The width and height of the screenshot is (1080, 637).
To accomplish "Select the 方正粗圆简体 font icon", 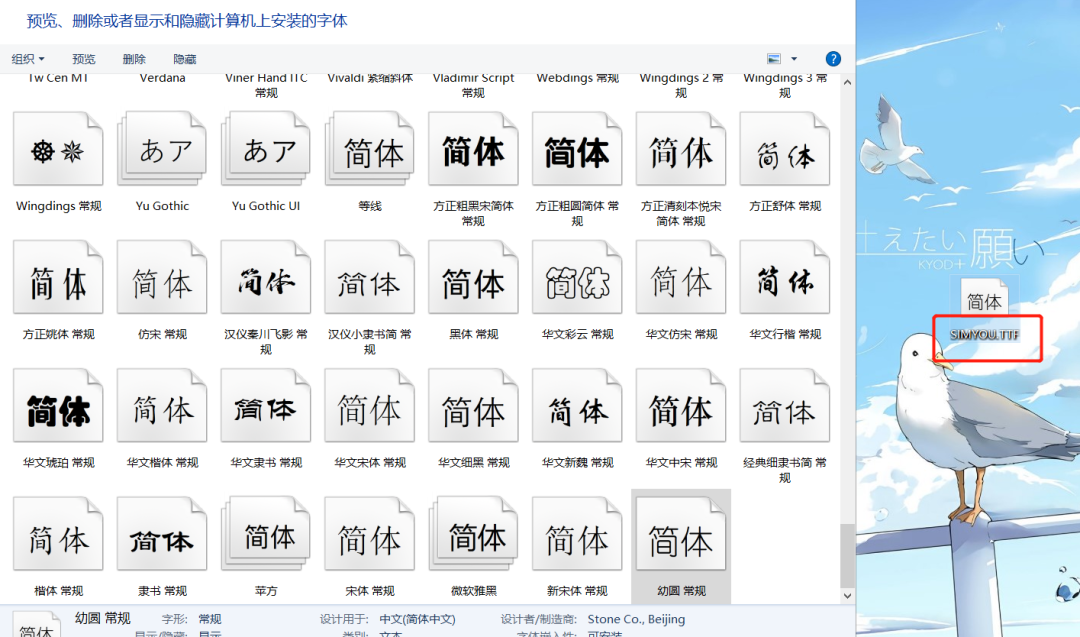I will pos(577,149).
